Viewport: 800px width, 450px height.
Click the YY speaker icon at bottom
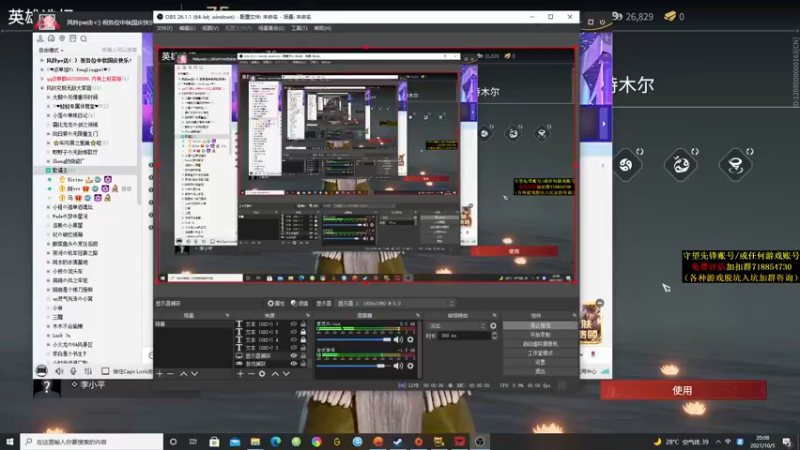pyautogui.click(x=59, y=371)
